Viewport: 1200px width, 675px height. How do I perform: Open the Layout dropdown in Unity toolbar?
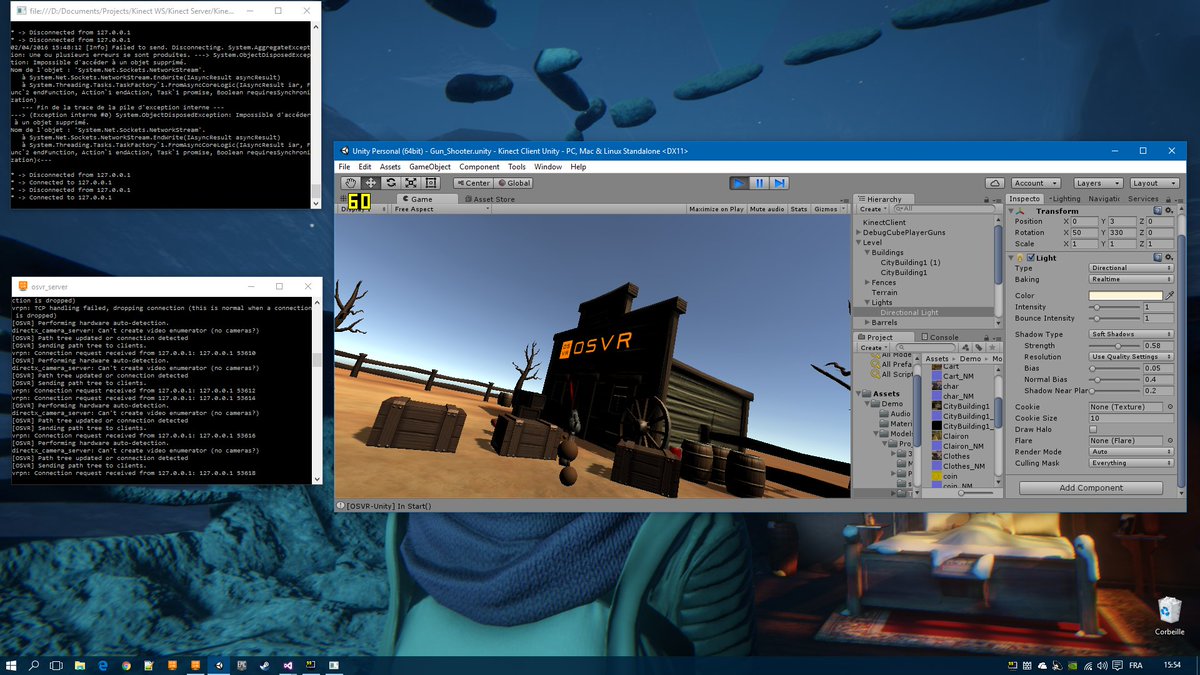1156,183
